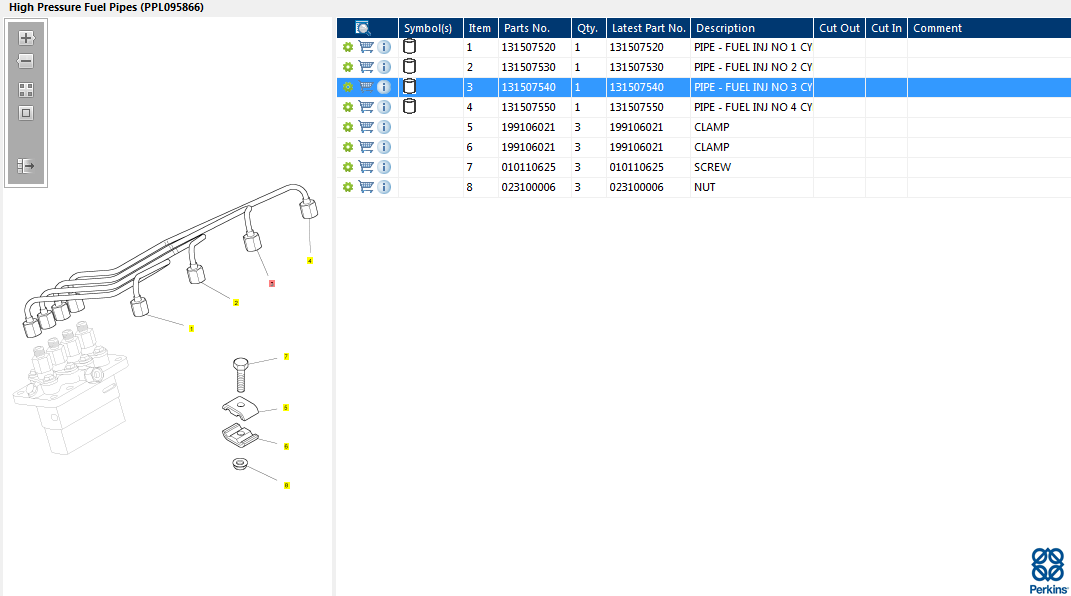The width and height of the screenshot is (1071, 596).
Task: Click the list export arrow icon
Action: [26, 166]
